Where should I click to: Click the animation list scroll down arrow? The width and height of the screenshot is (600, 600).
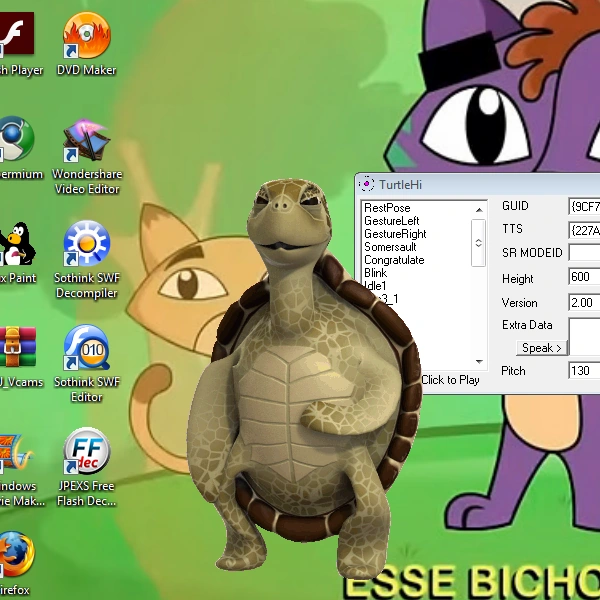(479, 361)
